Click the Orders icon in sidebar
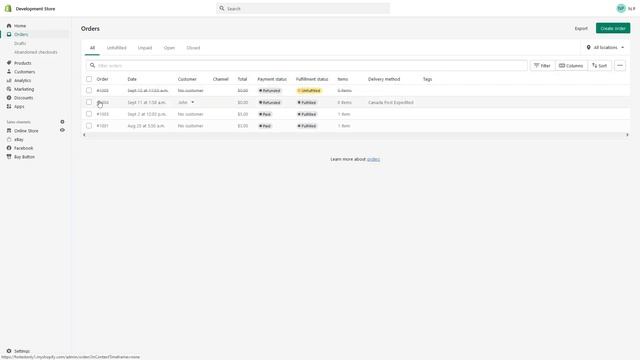The width and height of the screenshot is (640, 360). coord(9,34)
